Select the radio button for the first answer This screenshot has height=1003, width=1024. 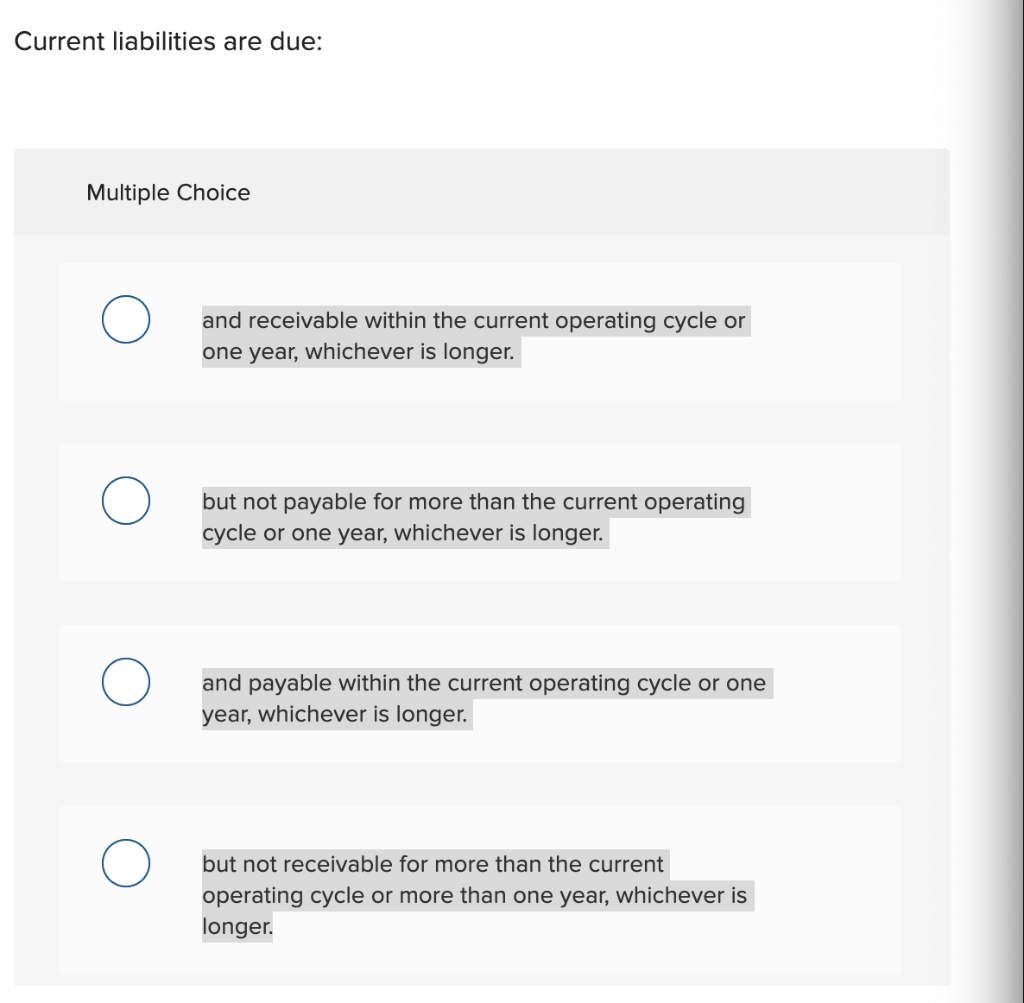point(125,319)
